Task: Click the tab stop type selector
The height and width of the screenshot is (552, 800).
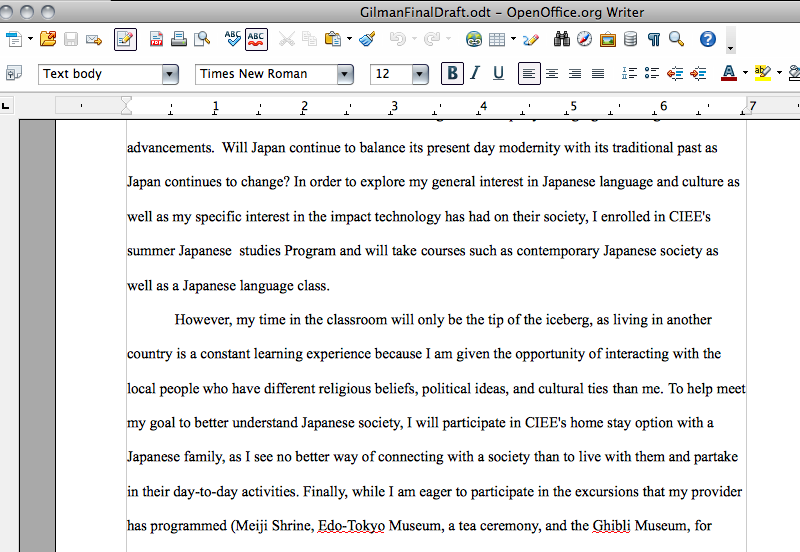Action: pos(6,106)
